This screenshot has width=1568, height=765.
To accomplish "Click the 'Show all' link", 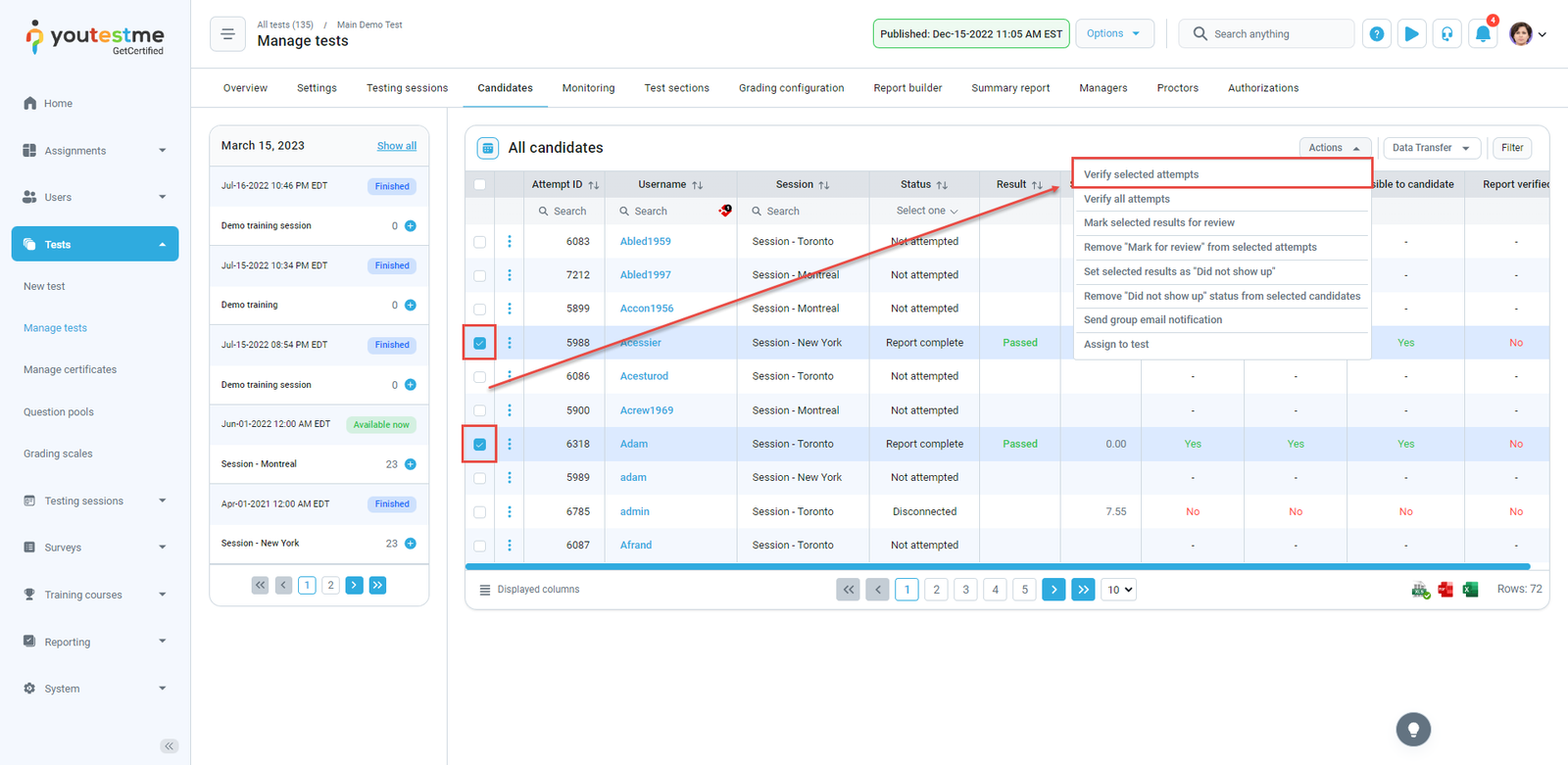I will 396,146.
